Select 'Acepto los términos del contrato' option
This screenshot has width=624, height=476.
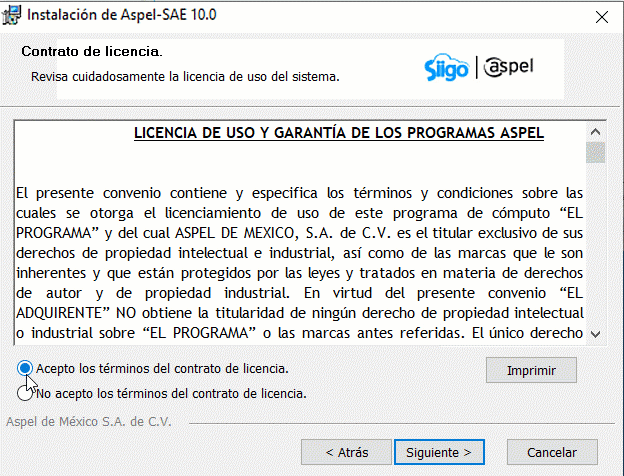click(x=25, y=368)
